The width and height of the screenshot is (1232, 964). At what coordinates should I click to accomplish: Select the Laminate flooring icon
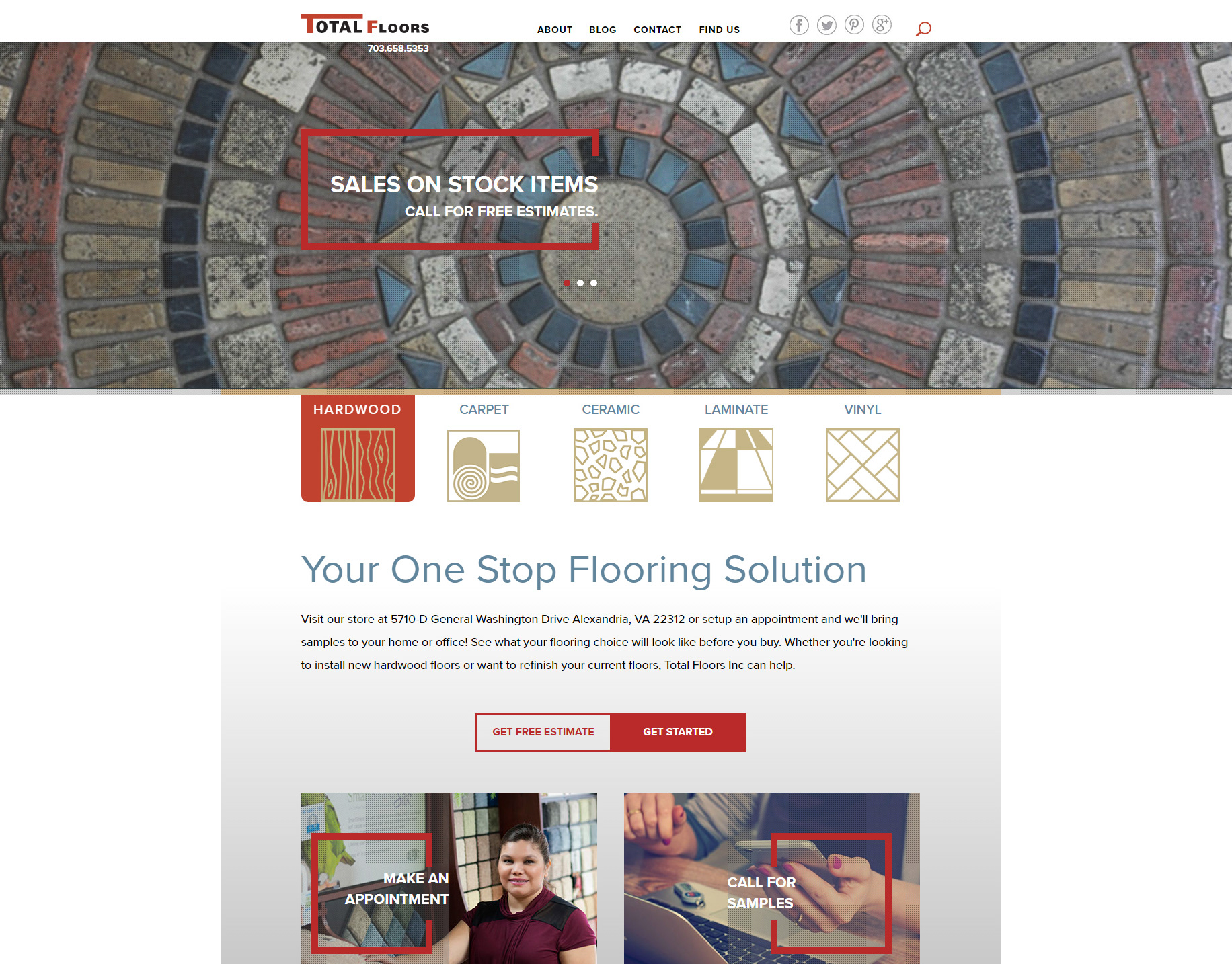pos(736,465)
